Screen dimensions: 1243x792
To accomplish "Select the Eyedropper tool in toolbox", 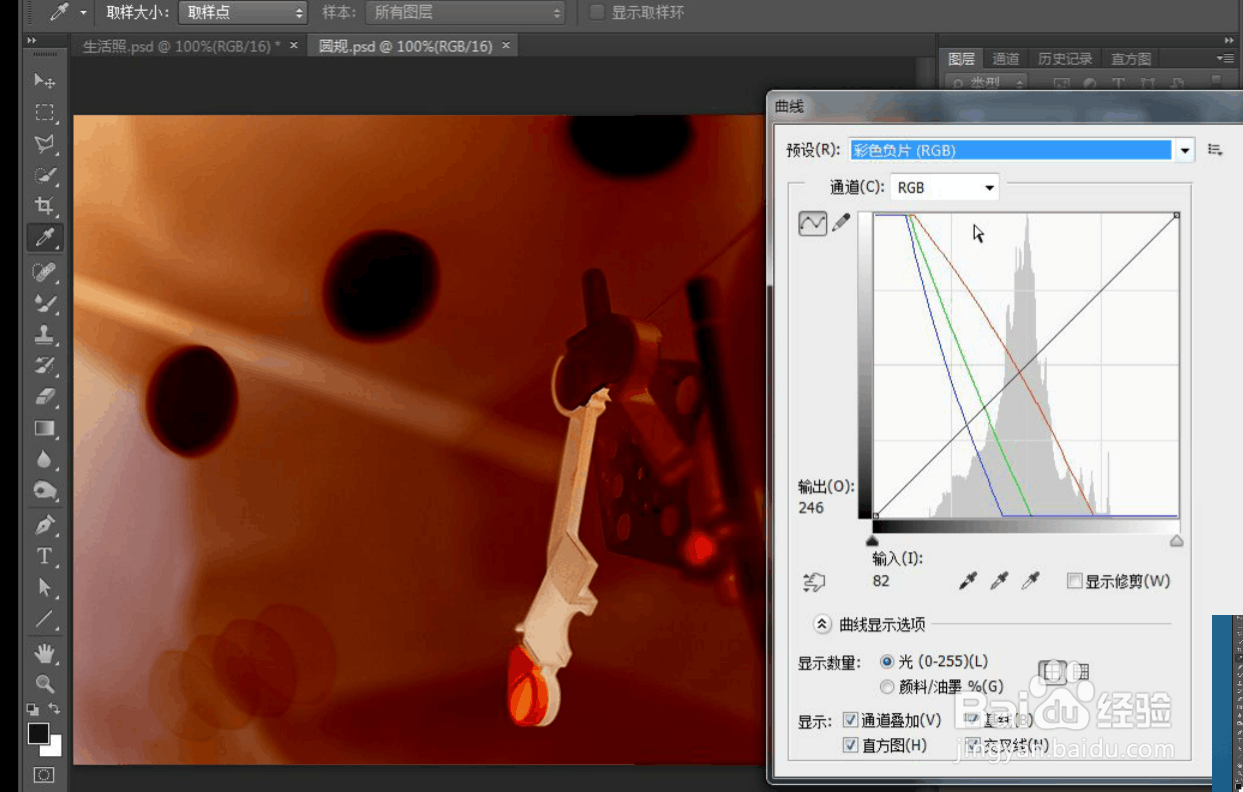I will click(x=44, y=238).
